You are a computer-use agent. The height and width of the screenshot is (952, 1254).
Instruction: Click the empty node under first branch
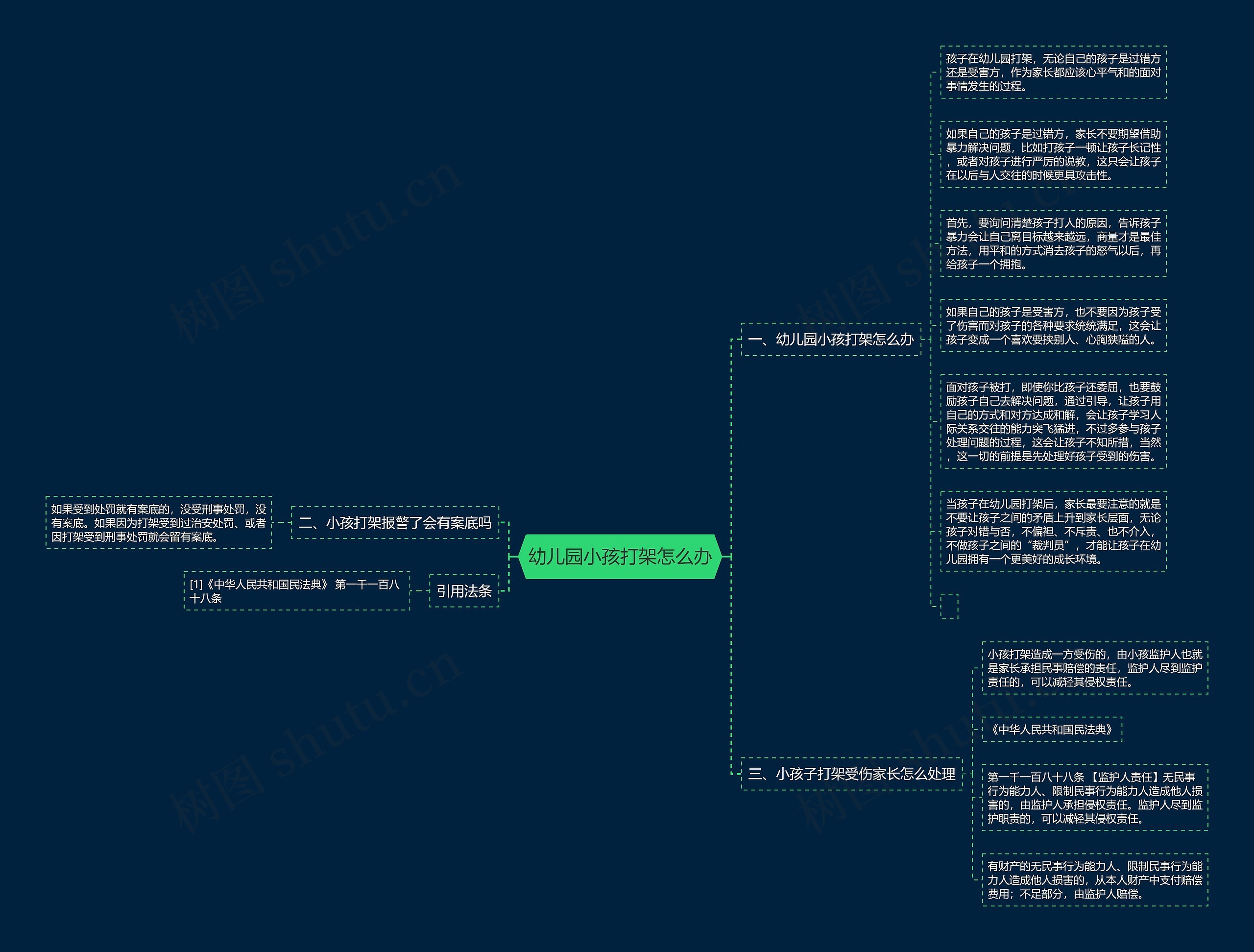(949, 606)
